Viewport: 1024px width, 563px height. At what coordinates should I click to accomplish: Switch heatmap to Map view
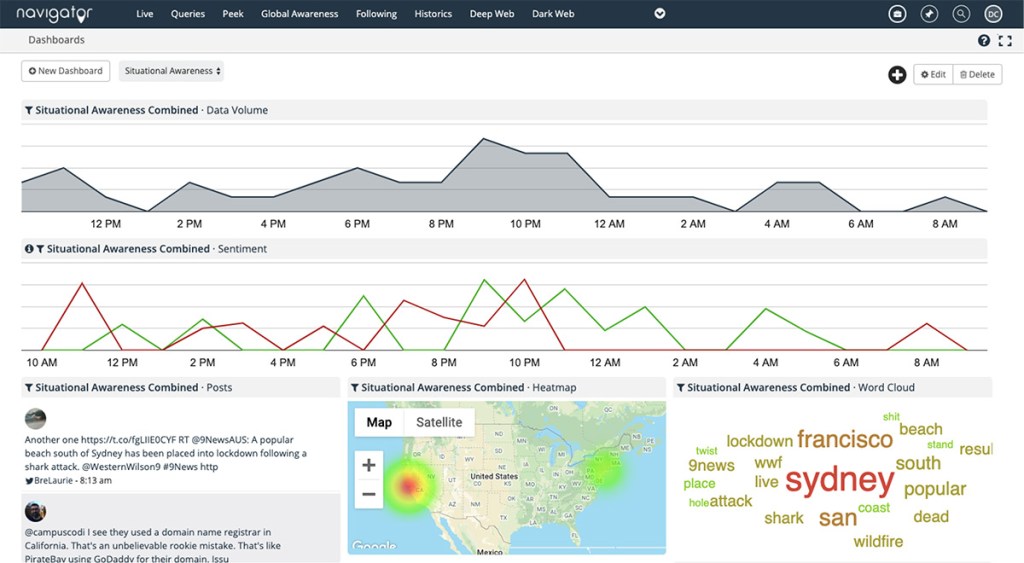(379, 423)
